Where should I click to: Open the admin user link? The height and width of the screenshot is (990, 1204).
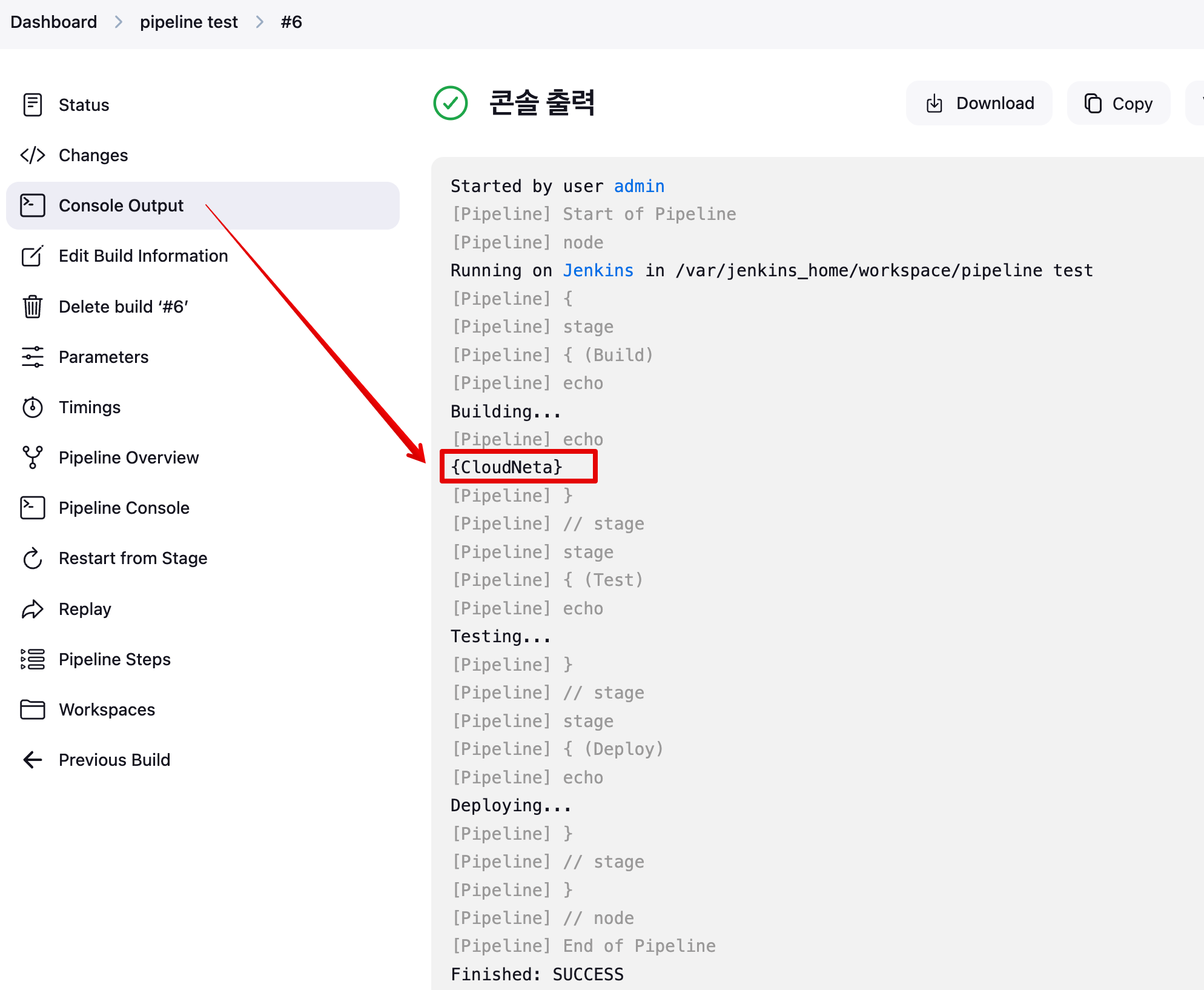[639, 186]
